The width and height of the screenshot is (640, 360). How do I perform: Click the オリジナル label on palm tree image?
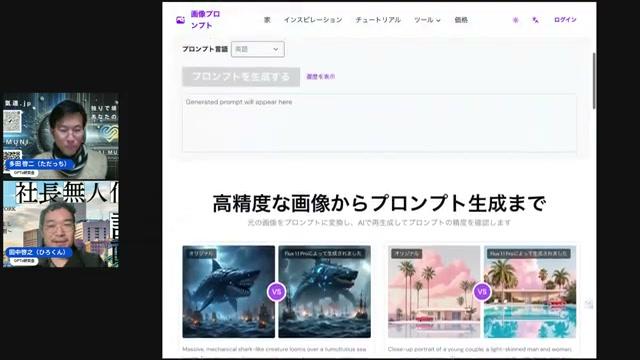pyautogui.click(x=407, y=253)
